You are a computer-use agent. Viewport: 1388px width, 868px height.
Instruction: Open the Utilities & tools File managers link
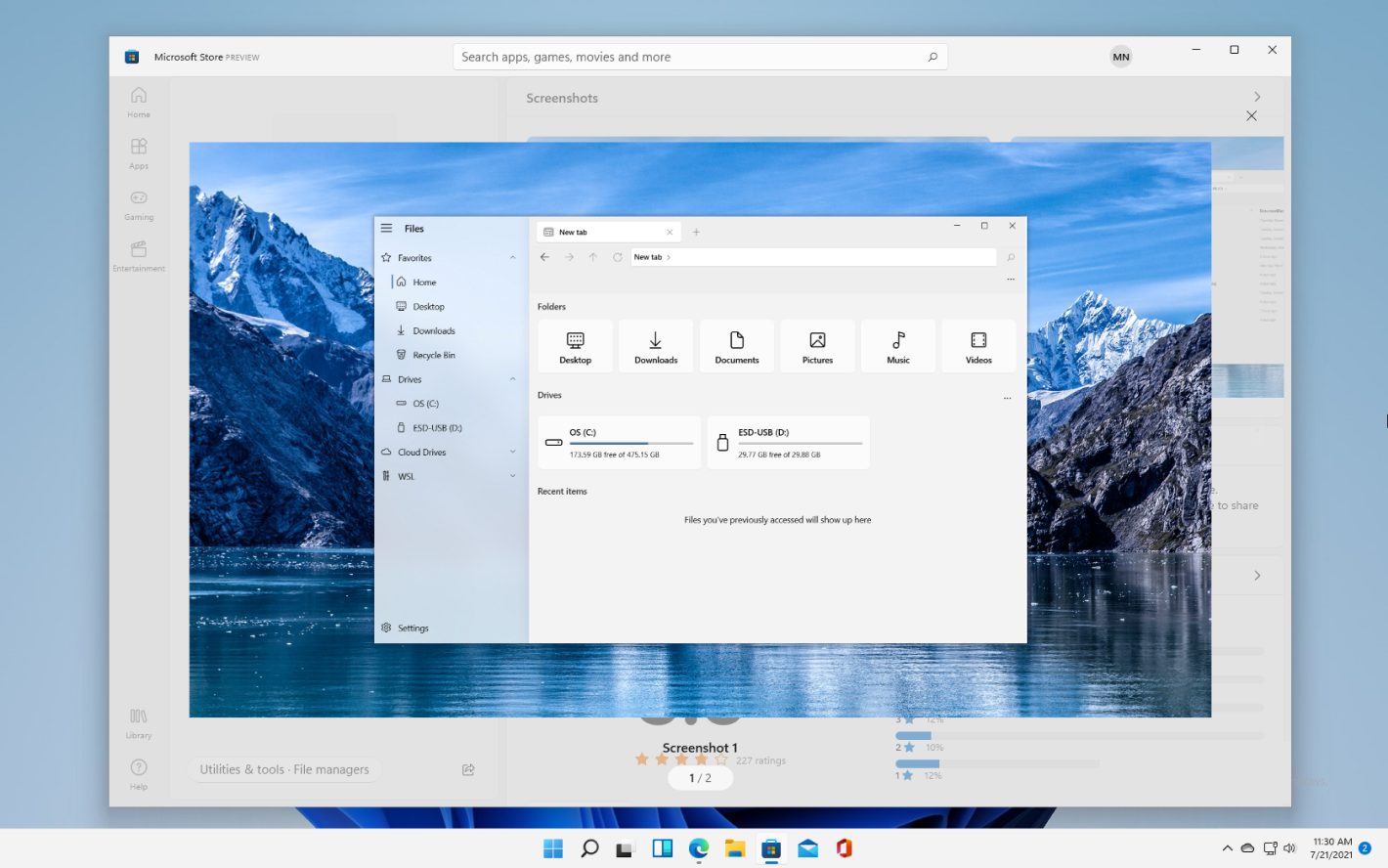click(283, 769)
